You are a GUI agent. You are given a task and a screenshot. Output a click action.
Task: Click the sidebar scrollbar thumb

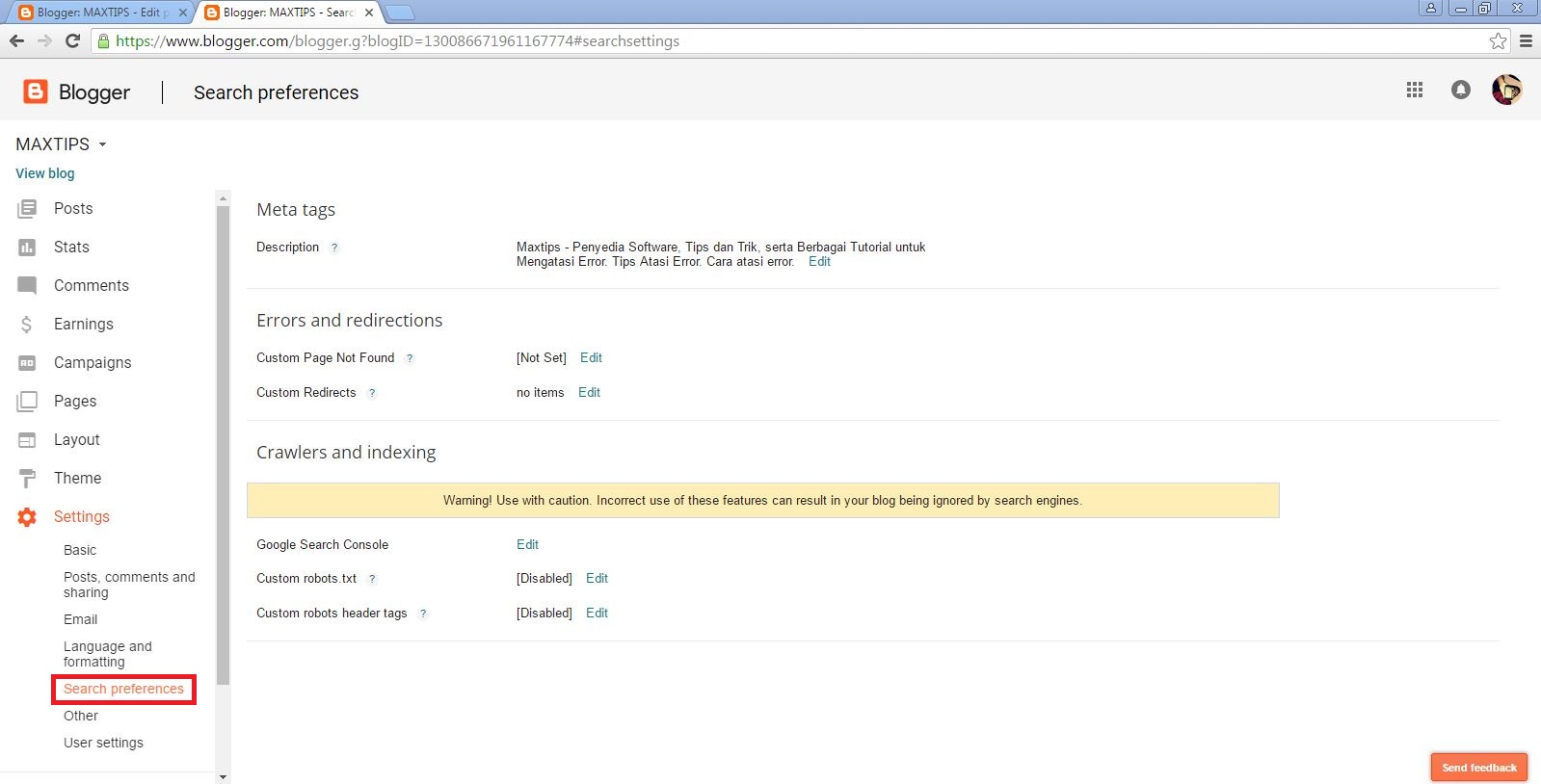pos(224,445)
